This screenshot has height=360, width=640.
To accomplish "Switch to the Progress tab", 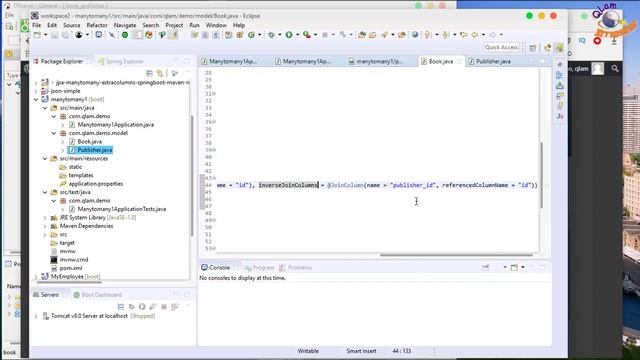I will (x=260, y=268).
